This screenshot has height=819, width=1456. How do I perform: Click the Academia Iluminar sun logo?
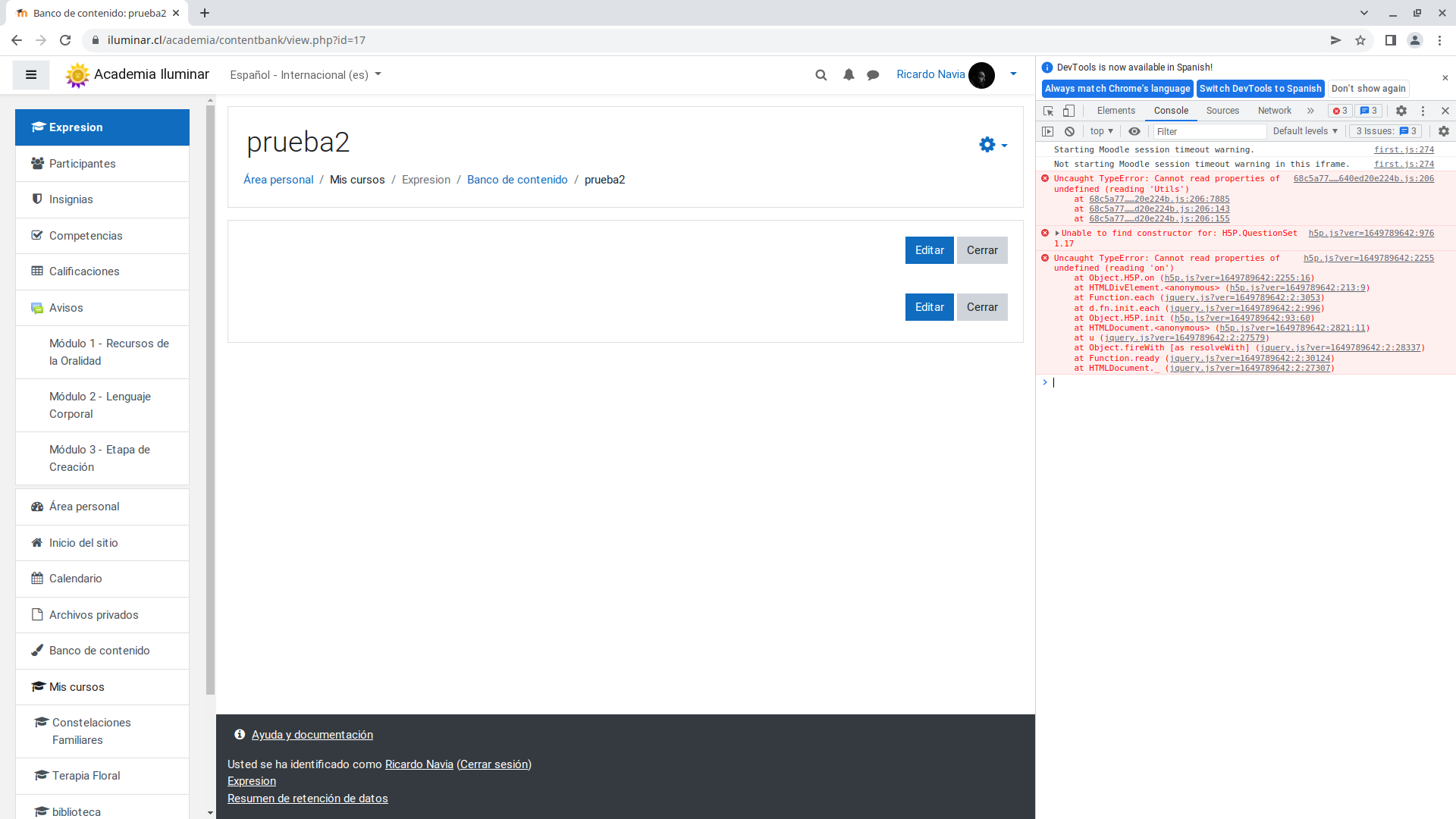pyautogui.click(x=77, y=74)
